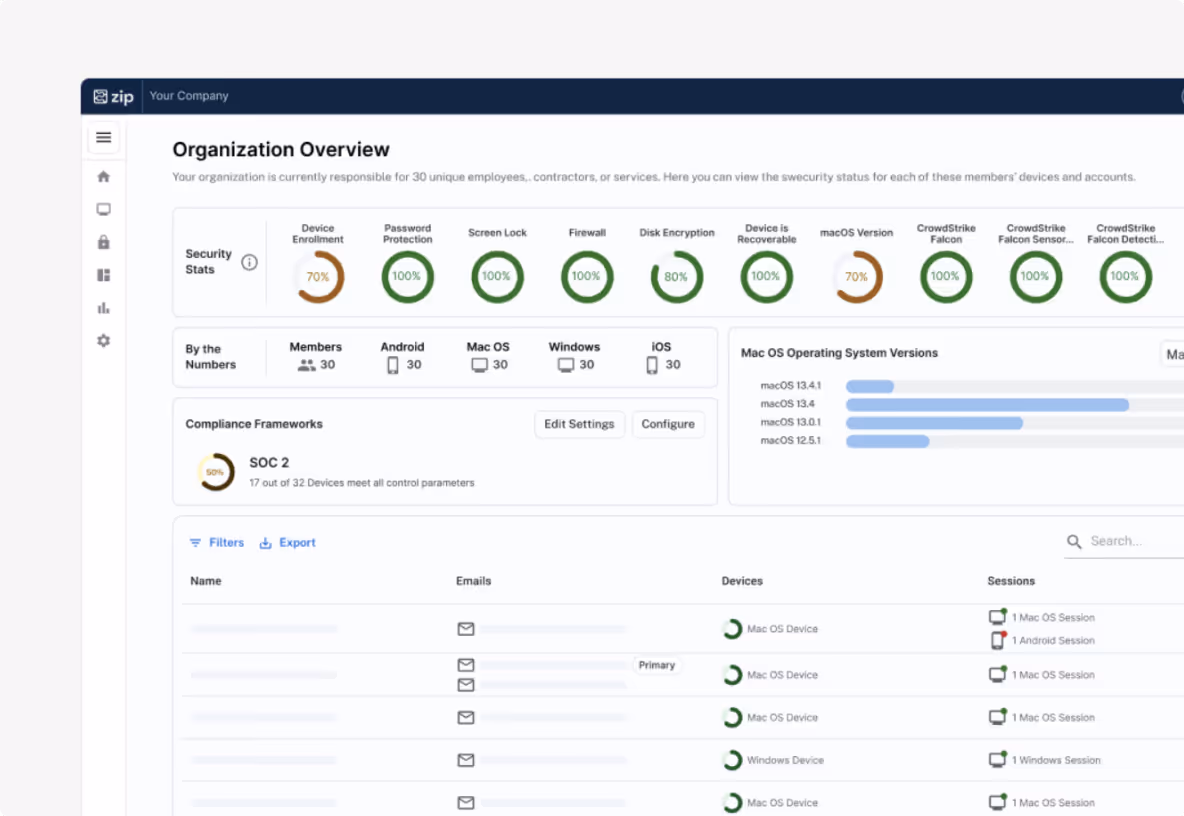Click the Name column header
The width and height of the screenshot is (1184, 816).
pyautogui.click(x=206, y=581)
